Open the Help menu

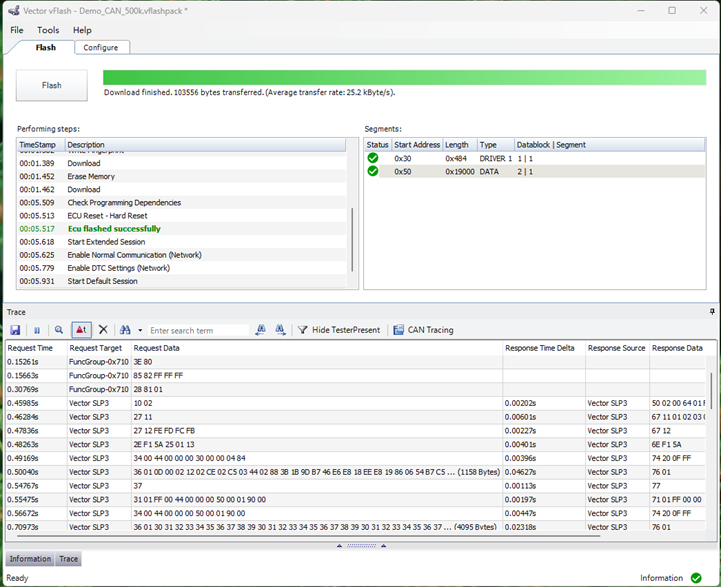(82, 30)
